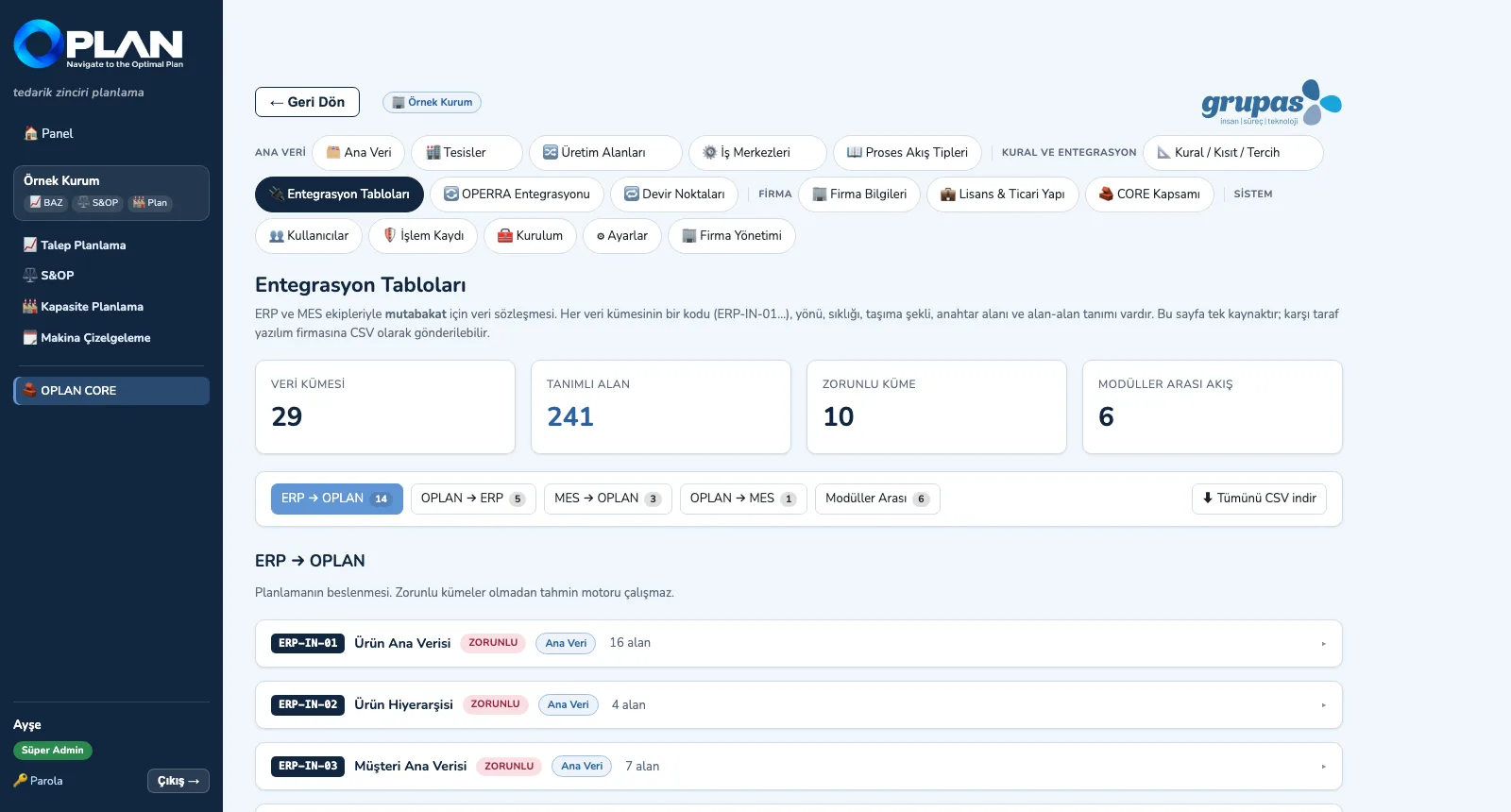Download all with Tümünü CSV indir
This screenshot has height=812, width=1511.
(1259, 499)
